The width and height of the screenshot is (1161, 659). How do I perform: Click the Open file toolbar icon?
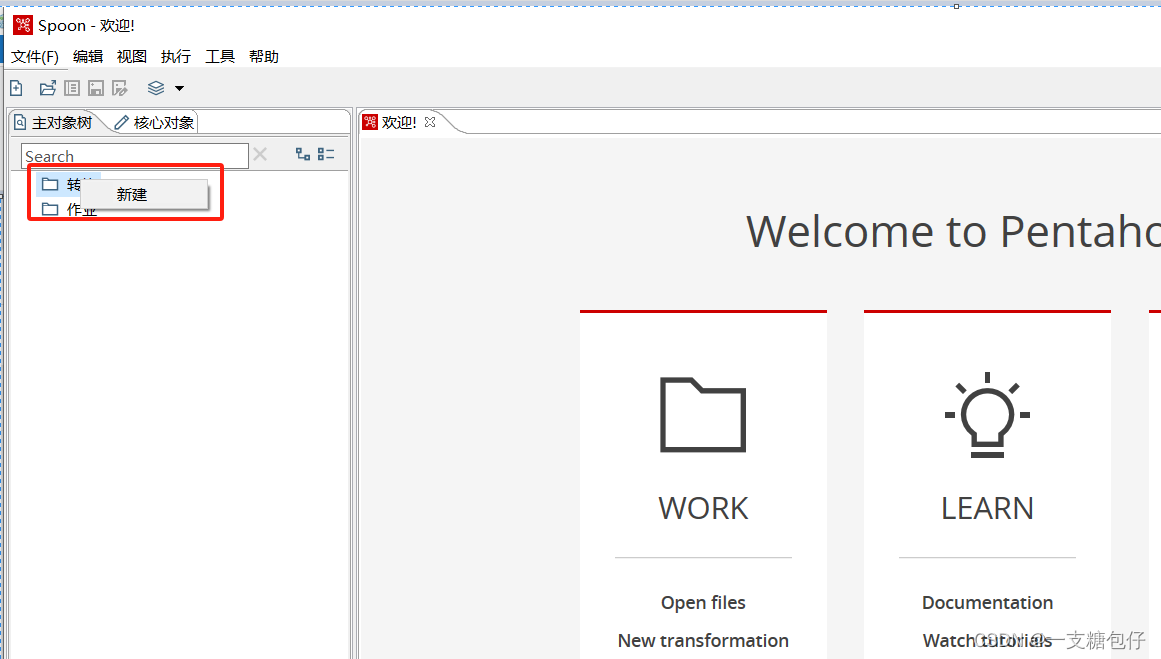47,89
